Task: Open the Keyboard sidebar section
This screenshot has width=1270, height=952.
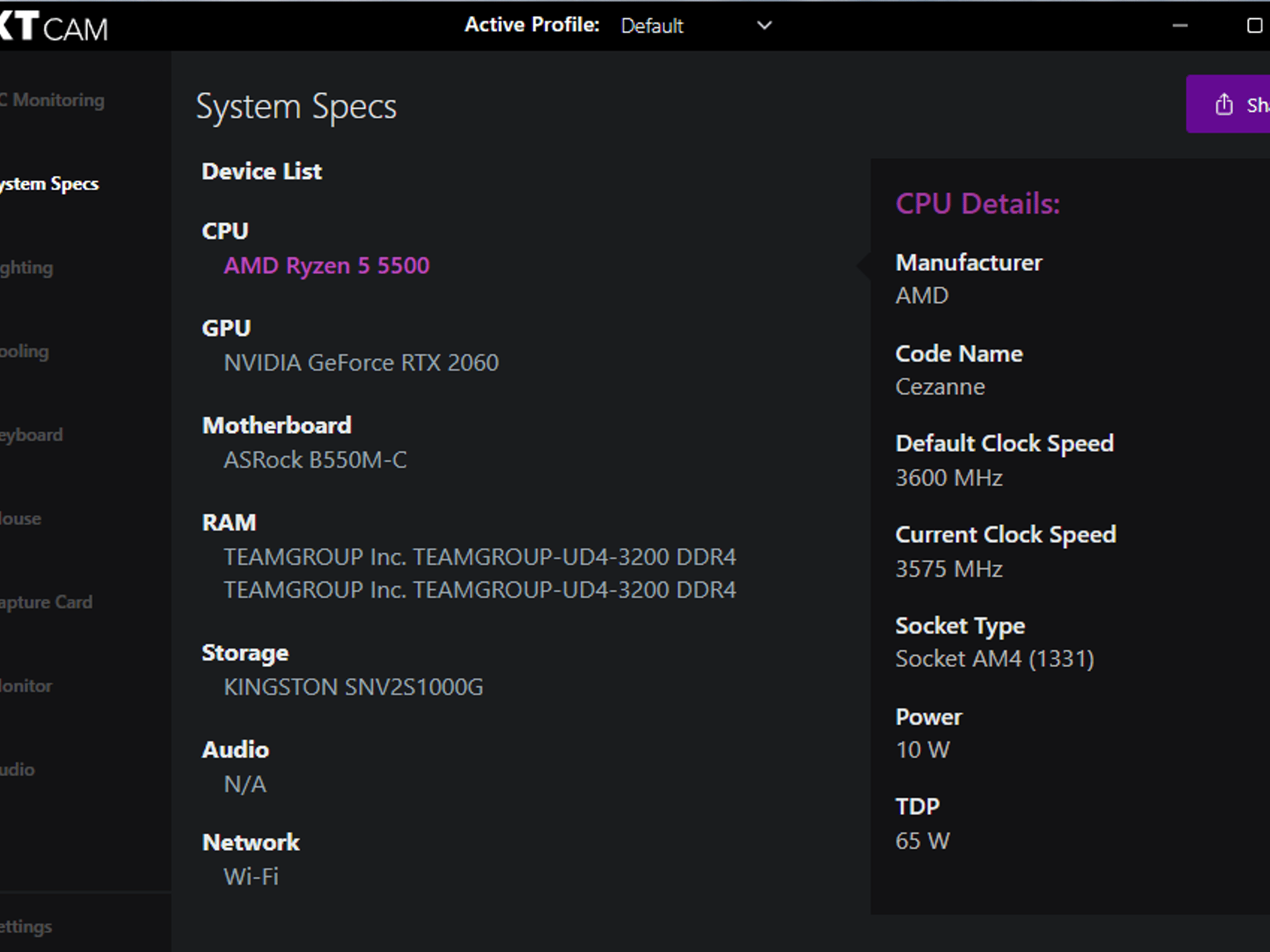Action: tap(31, 435)
